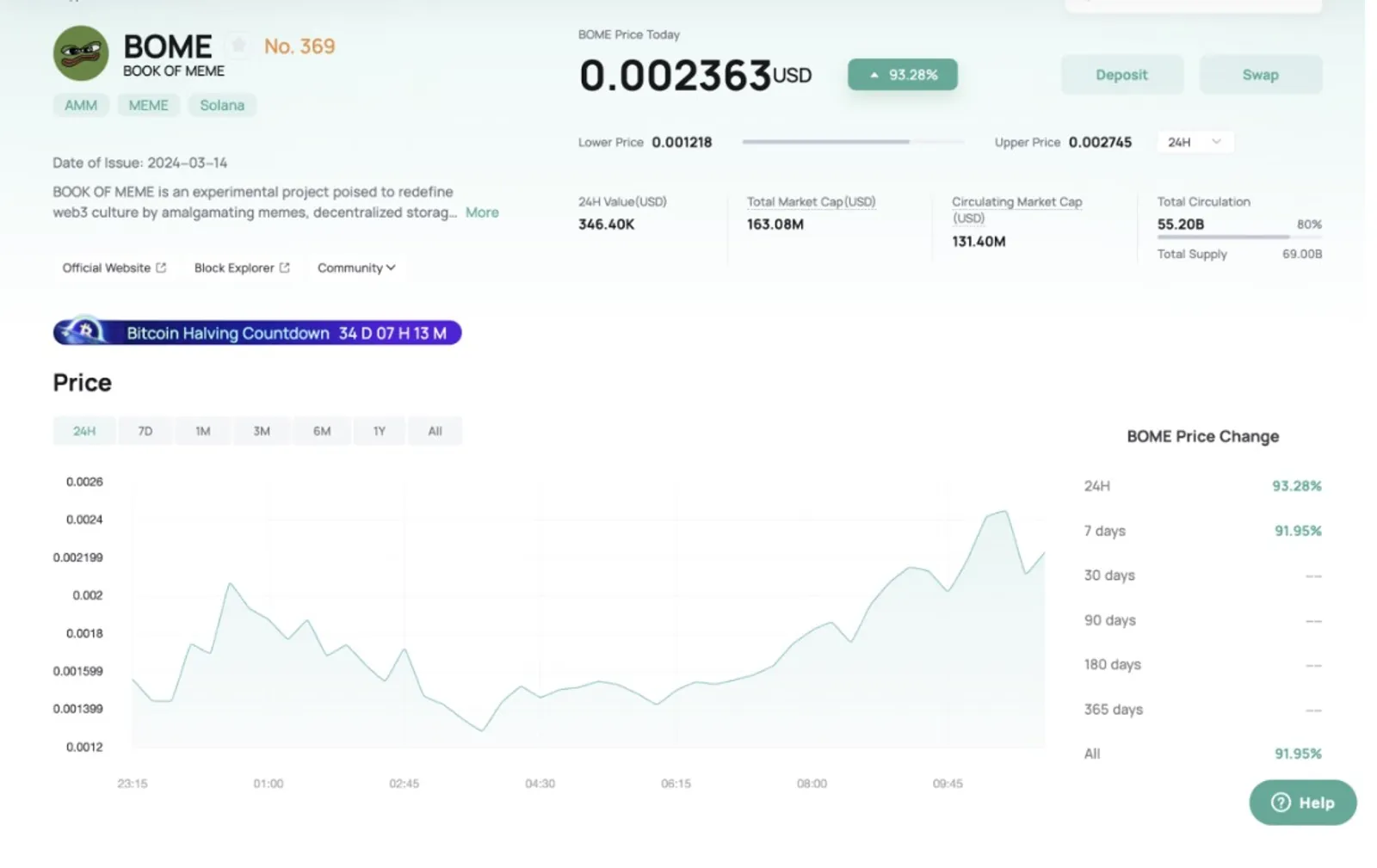The image size is (1377, 868).
Task: Click the No. 369 rank text
Action: pyautogui.click(x=299, y=46)
